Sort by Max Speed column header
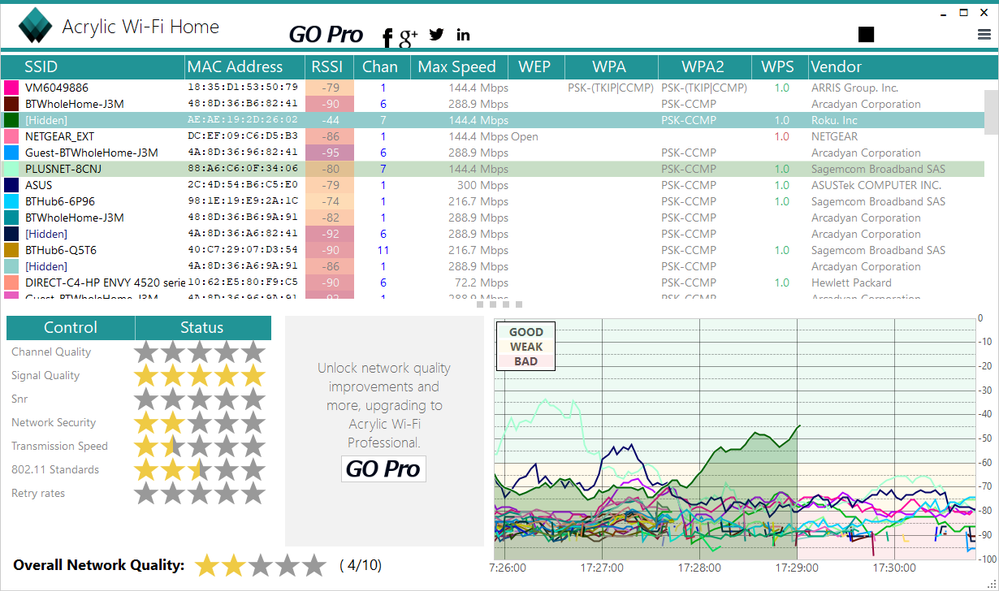The width and height of the screenshot is (999, 591). [456, 67]
